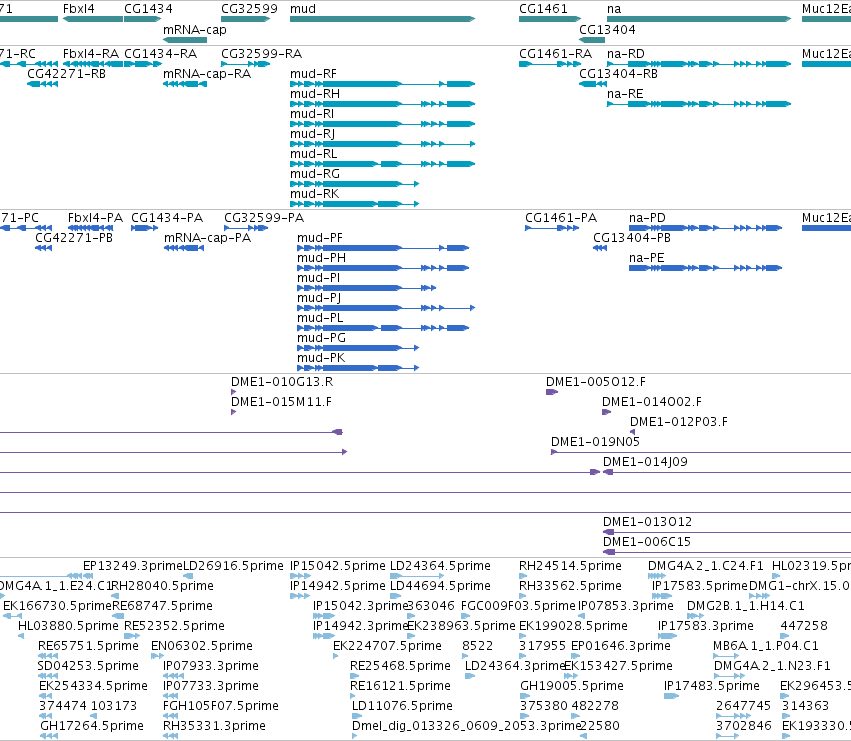Screen dimensions: 851x741
Task: Select the mud-PH protein label
Action: [x=321, y=258]
